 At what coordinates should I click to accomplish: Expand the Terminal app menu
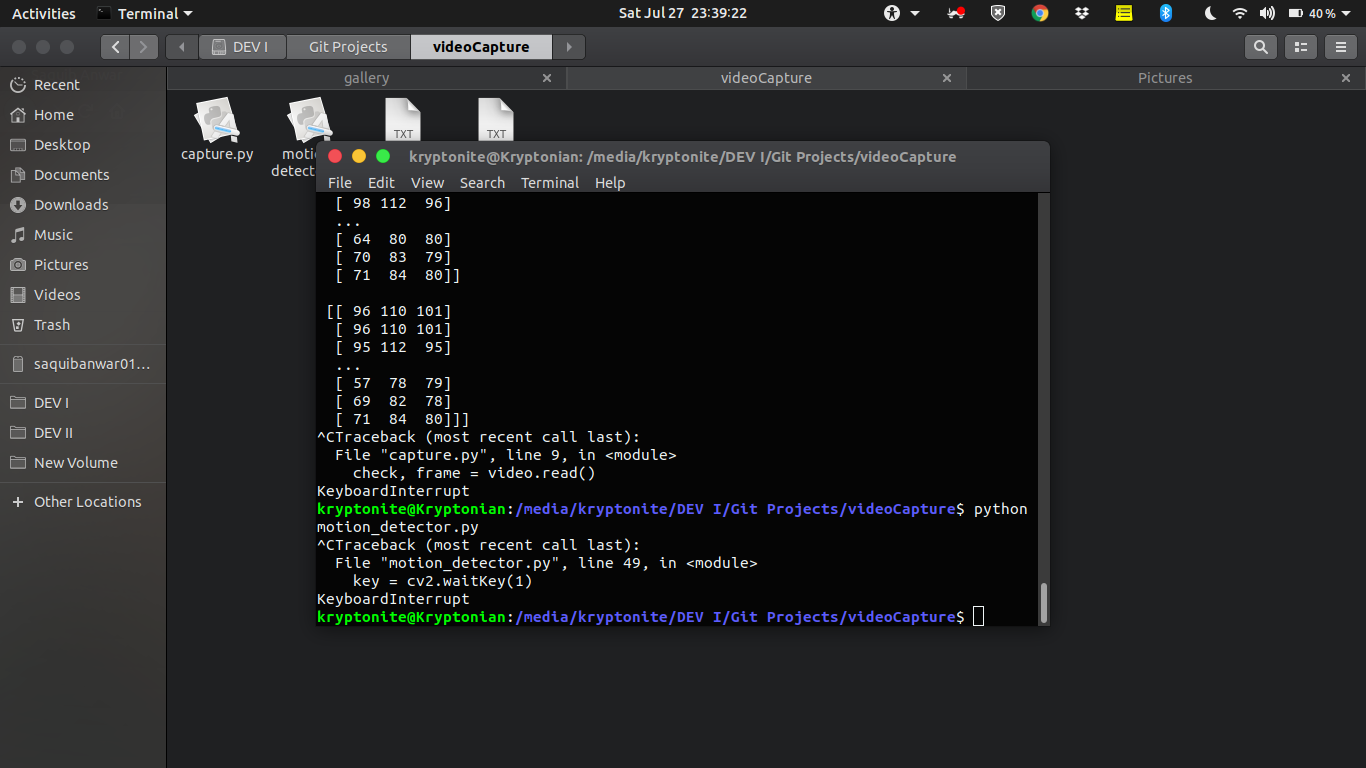[x=145, y=13]
